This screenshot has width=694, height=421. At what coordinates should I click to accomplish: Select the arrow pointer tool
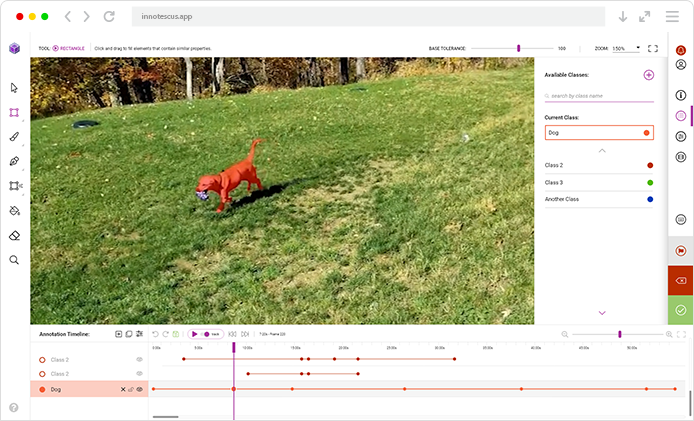[14, 88]
